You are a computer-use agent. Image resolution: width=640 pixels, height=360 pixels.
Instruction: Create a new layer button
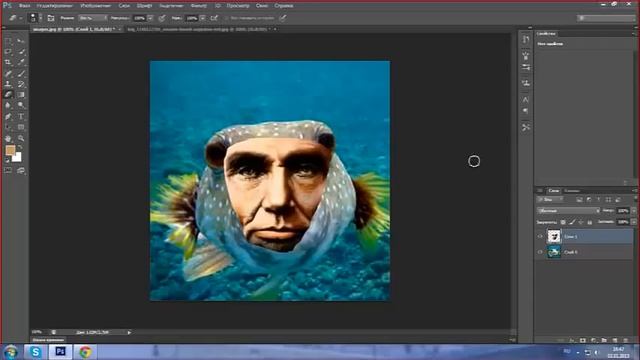[x=615, y=340]
